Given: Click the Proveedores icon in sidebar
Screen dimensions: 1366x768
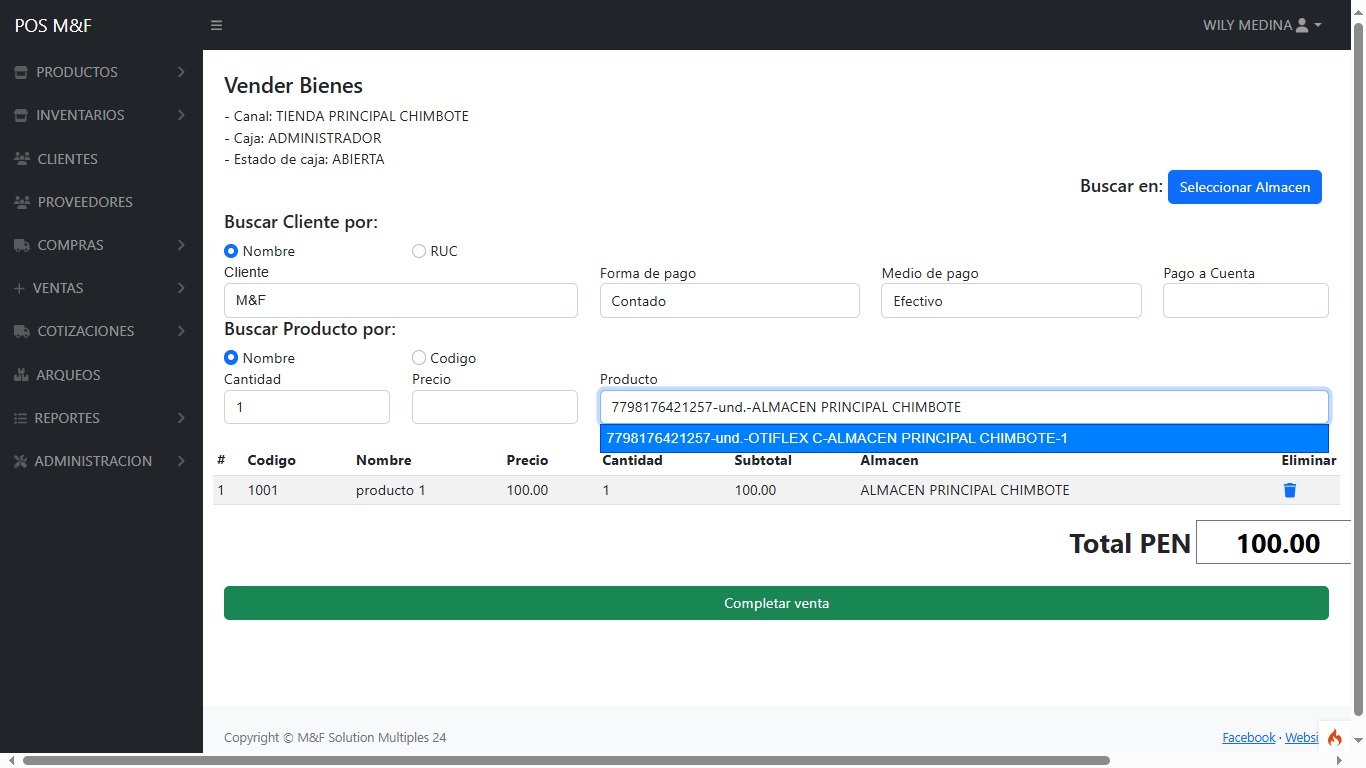Looking at the screenshot, I should (21, 202).
